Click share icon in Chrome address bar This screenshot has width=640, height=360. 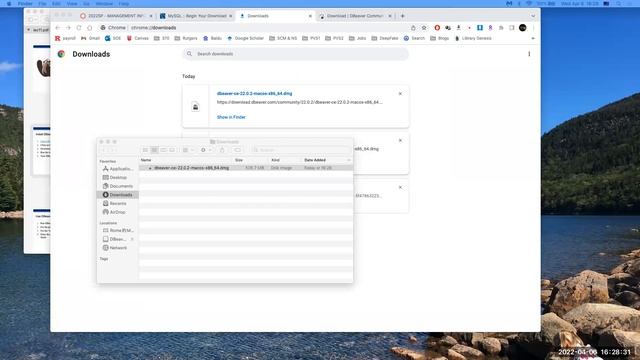coord(413,28)
